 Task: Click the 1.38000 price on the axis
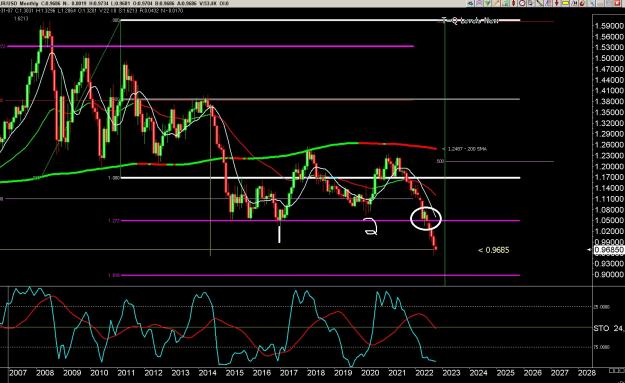[x=609, y=102]
